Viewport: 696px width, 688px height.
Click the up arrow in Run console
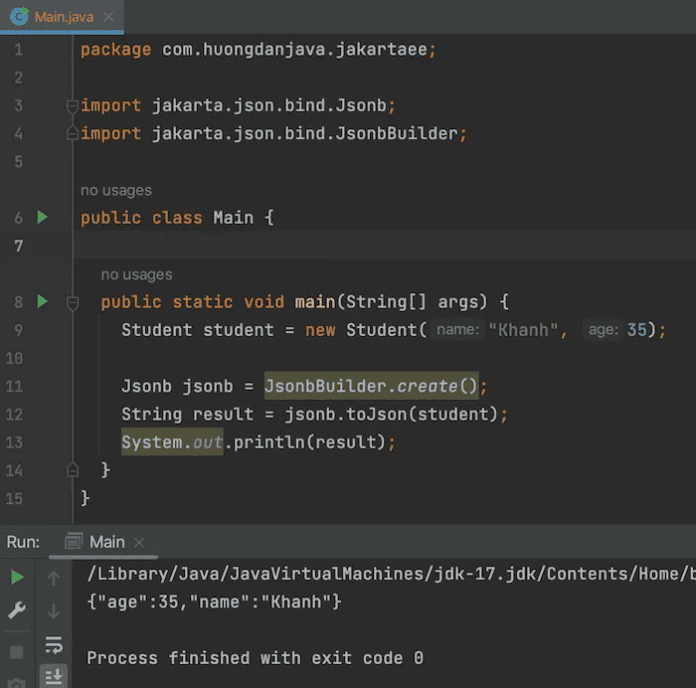point(54,577)
